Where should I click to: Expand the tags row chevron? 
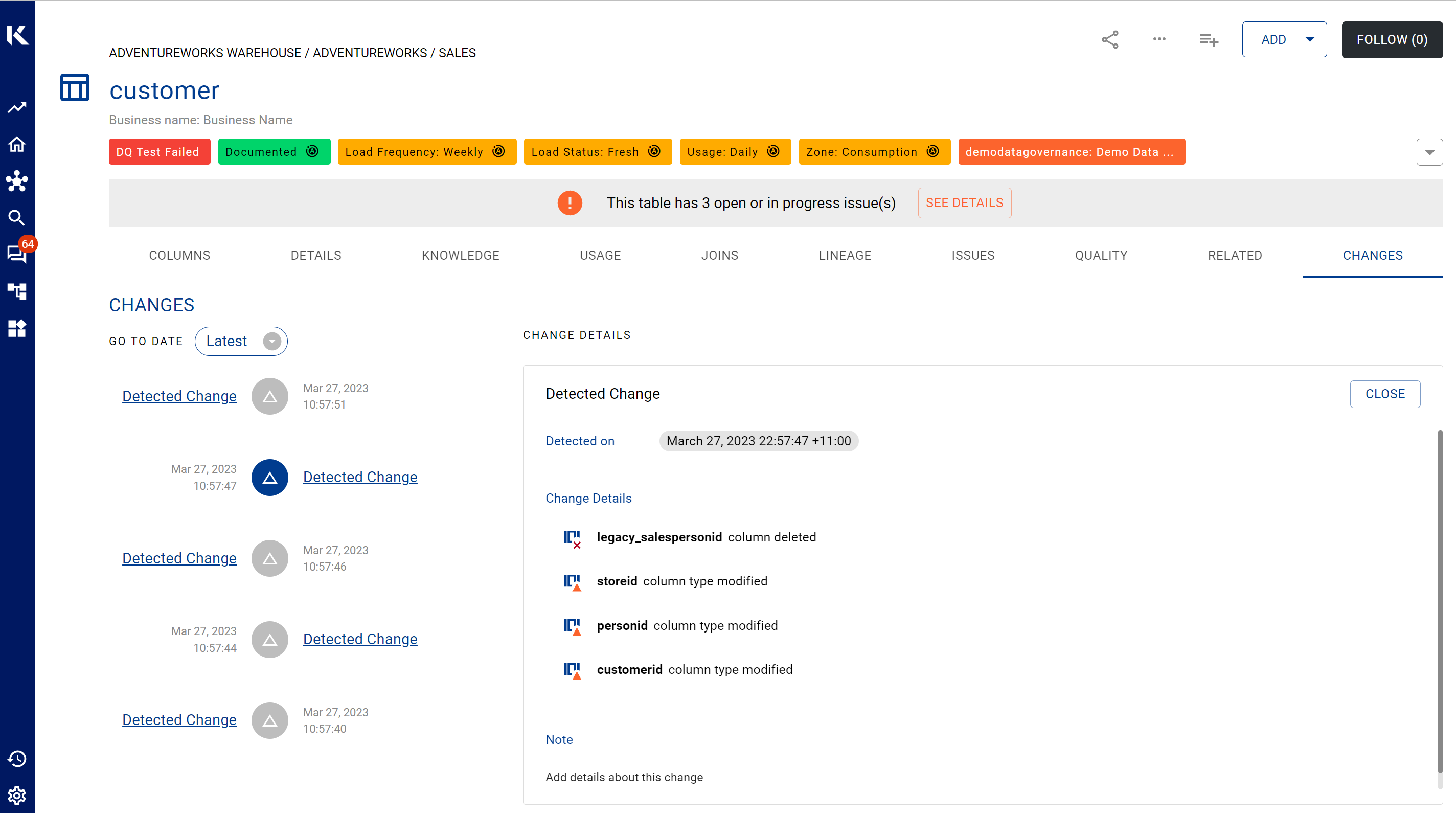pos(1429,152)
